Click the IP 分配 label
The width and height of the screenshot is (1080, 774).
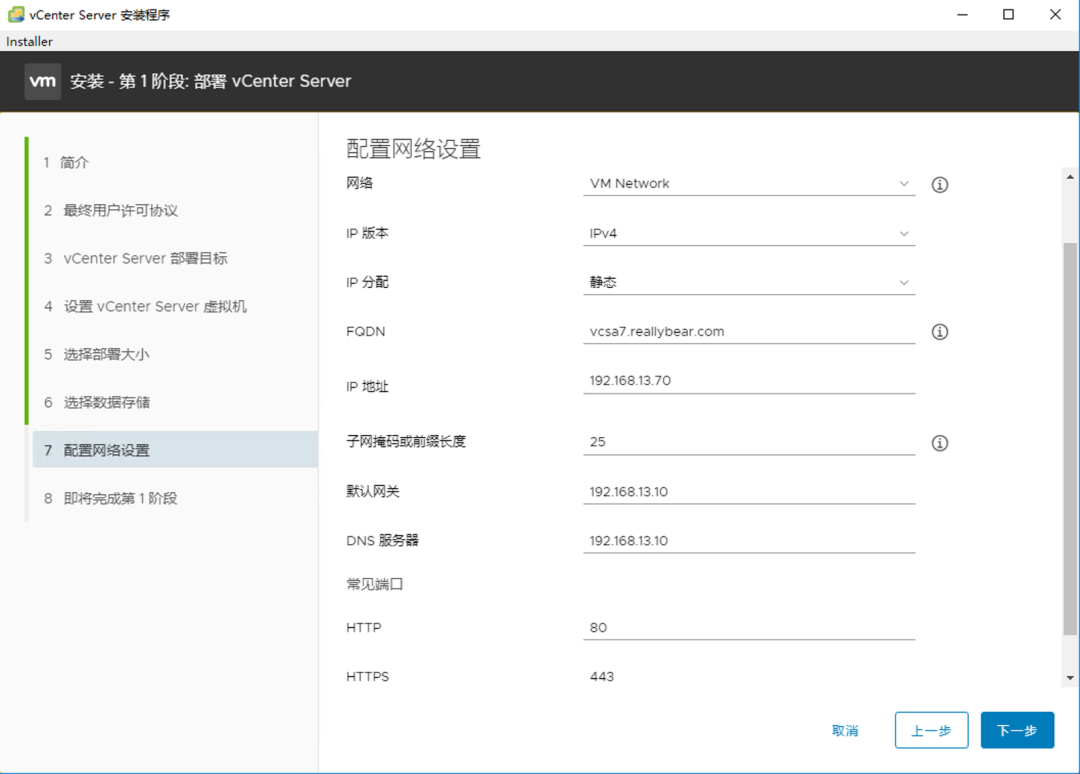click(x=367, y=282)
